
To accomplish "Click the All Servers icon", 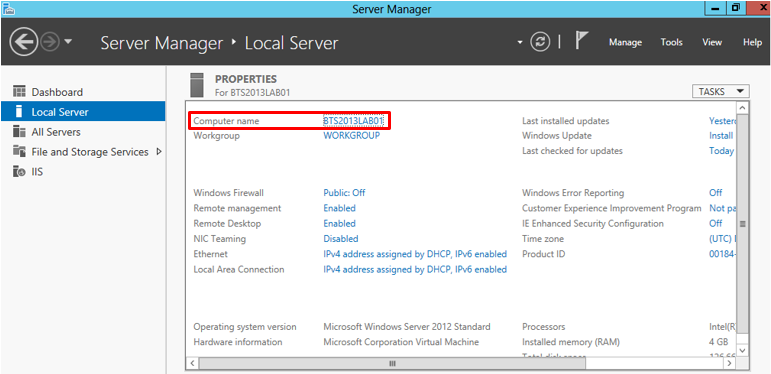I will [x=19, y=132].
